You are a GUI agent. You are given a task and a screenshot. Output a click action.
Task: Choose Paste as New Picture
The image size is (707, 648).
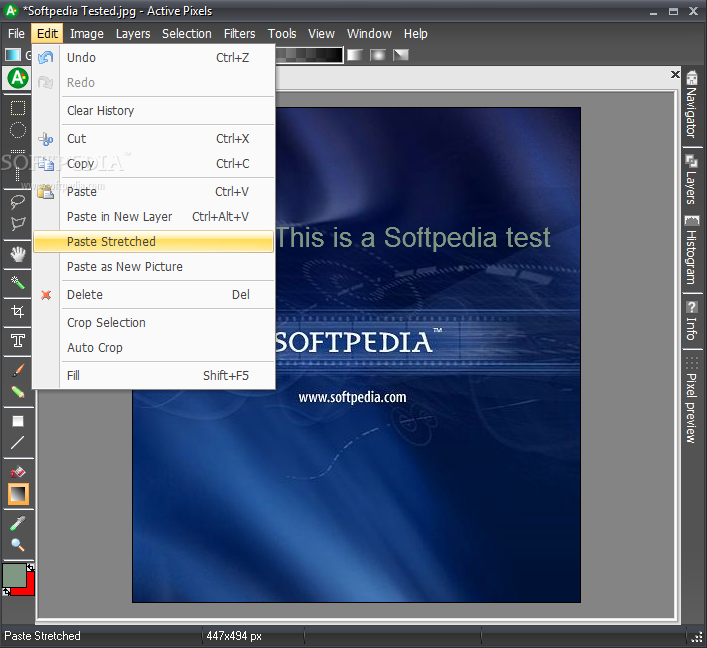[154, 267]
